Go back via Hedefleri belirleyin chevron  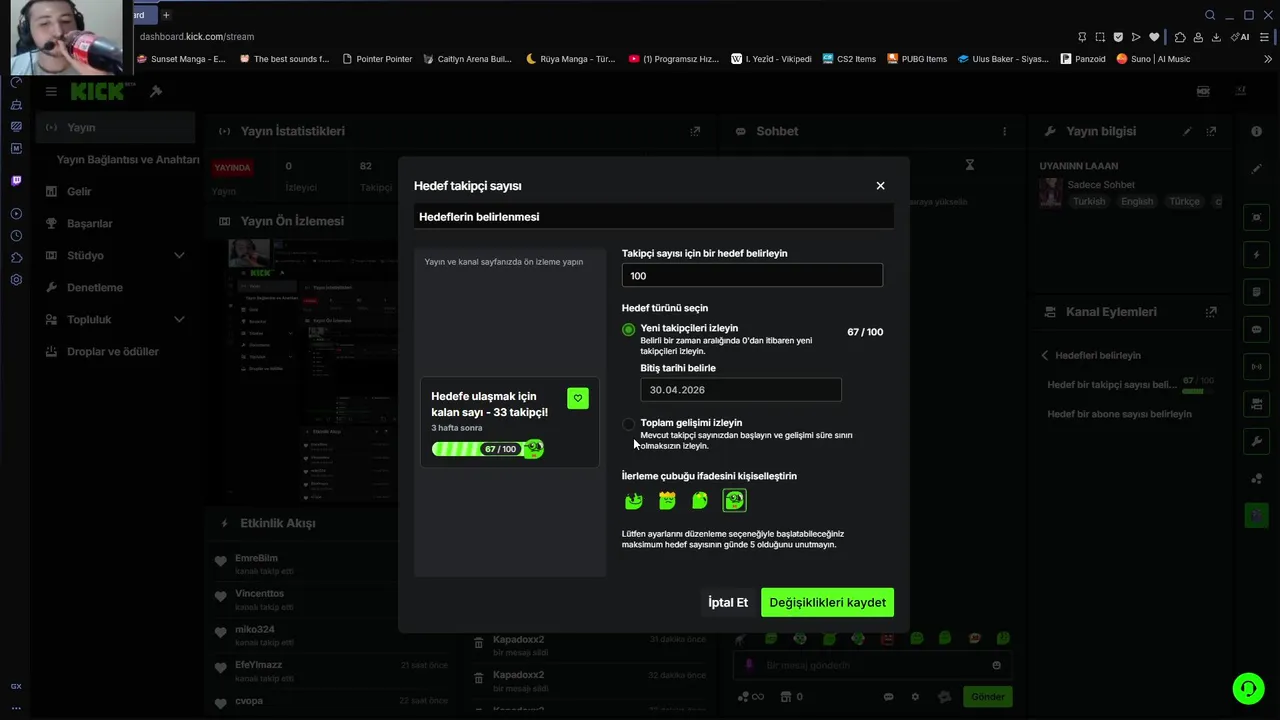pos(1045,355)
